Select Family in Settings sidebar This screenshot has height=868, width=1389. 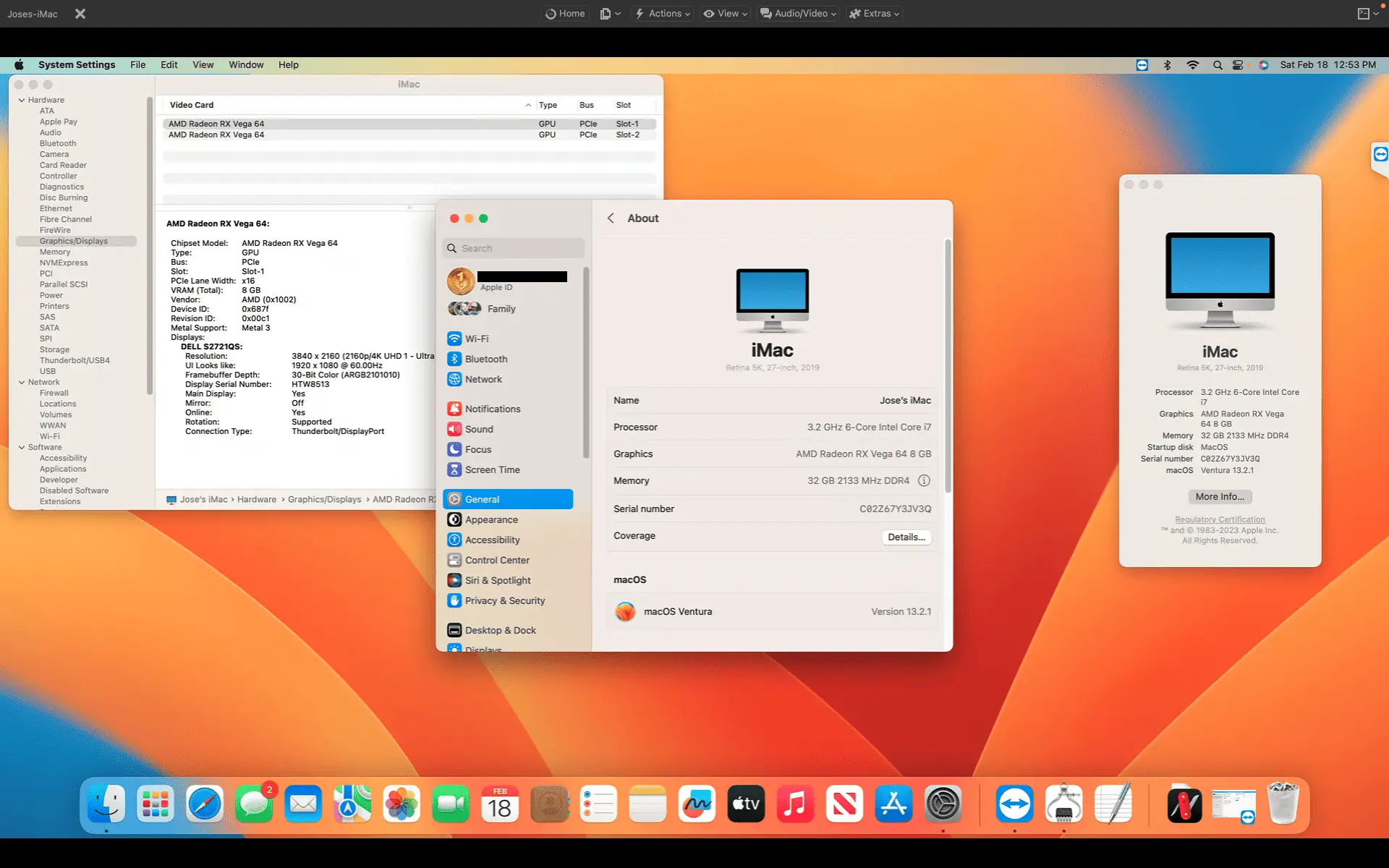click(x=508, y=309)
